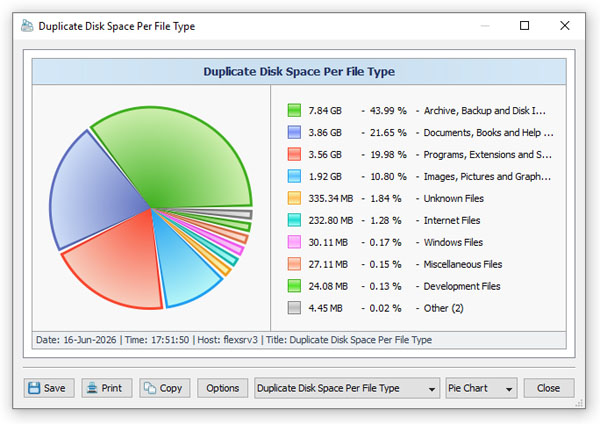The image size is (600, 424).
Task: Maximize the window
Action: tap(525, 26)
